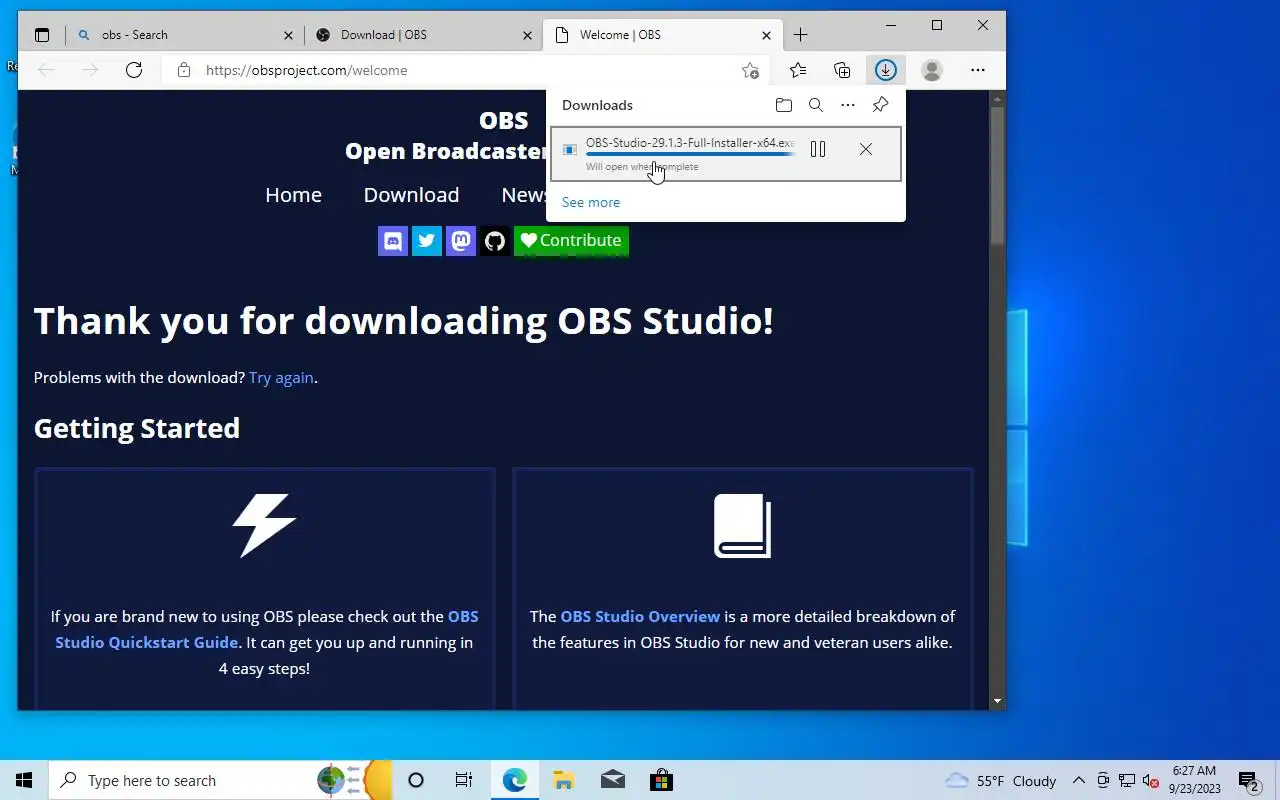
Task: Open the Download nav item
Action: 411,195
